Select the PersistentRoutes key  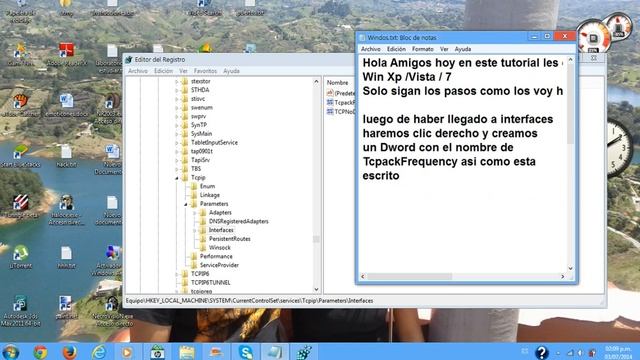(x=229, y=239)
